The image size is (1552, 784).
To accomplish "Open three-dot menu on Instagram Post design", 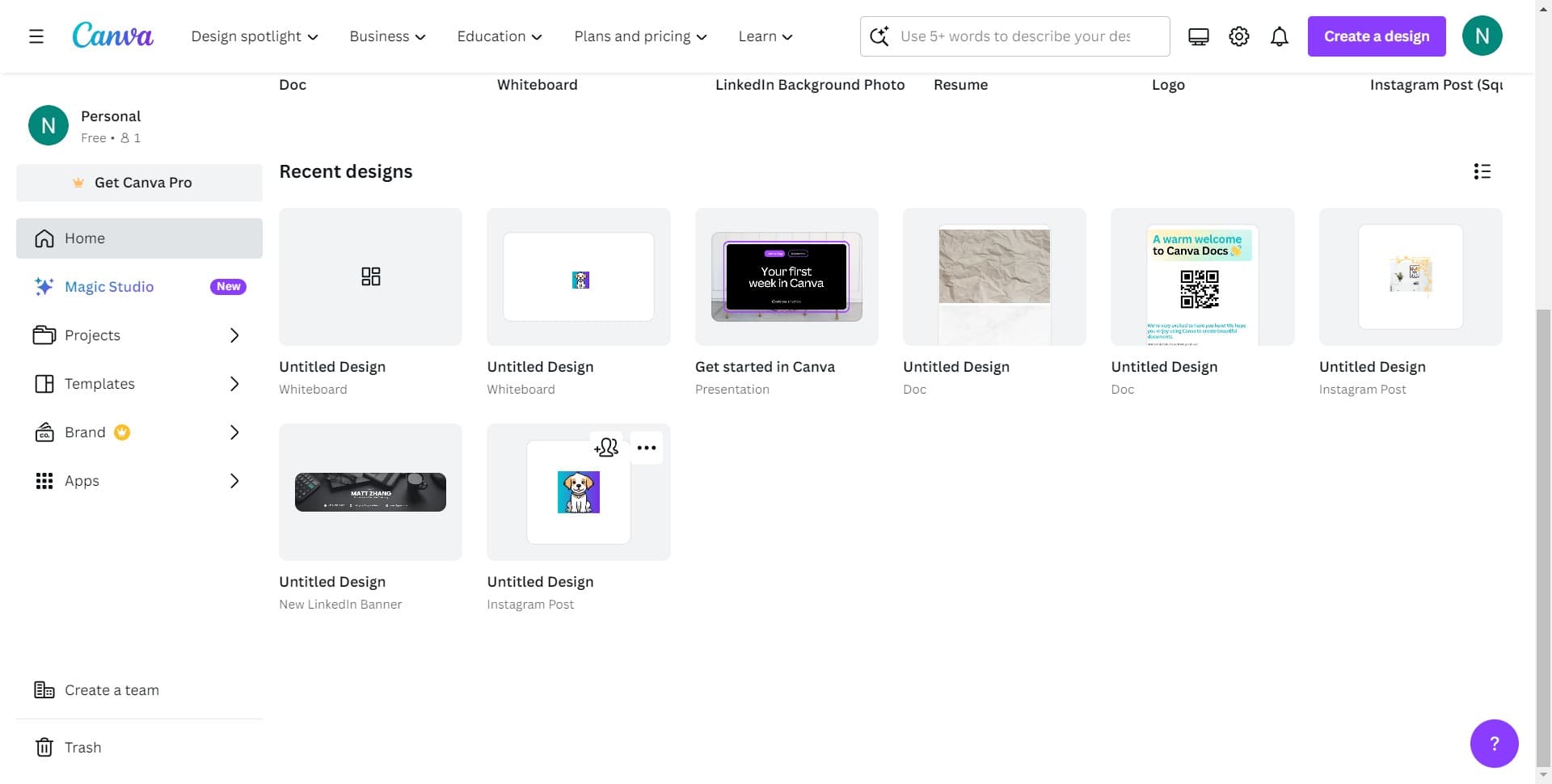I will point(647,448).
